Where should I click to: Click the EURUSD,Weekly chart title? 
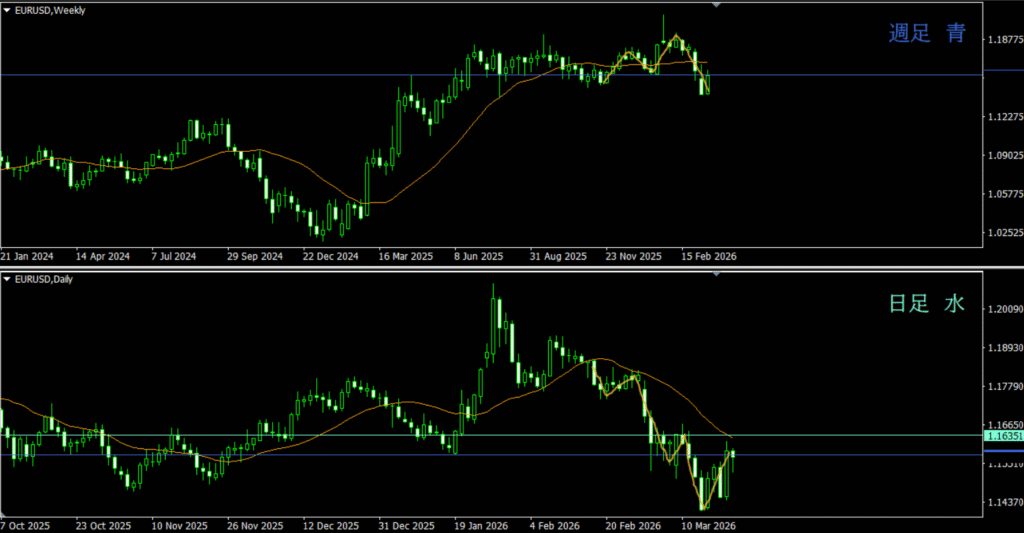coord(50,10)
